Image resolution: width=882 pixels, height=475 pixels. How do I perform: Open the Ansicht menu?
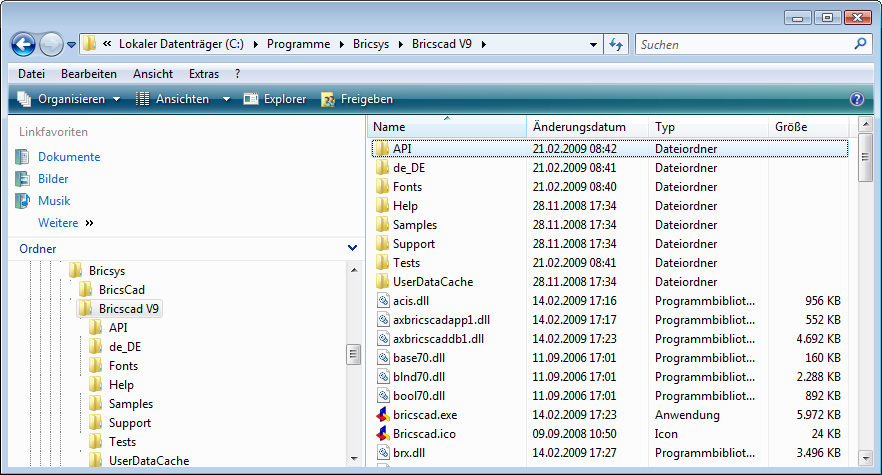point(153,74)
